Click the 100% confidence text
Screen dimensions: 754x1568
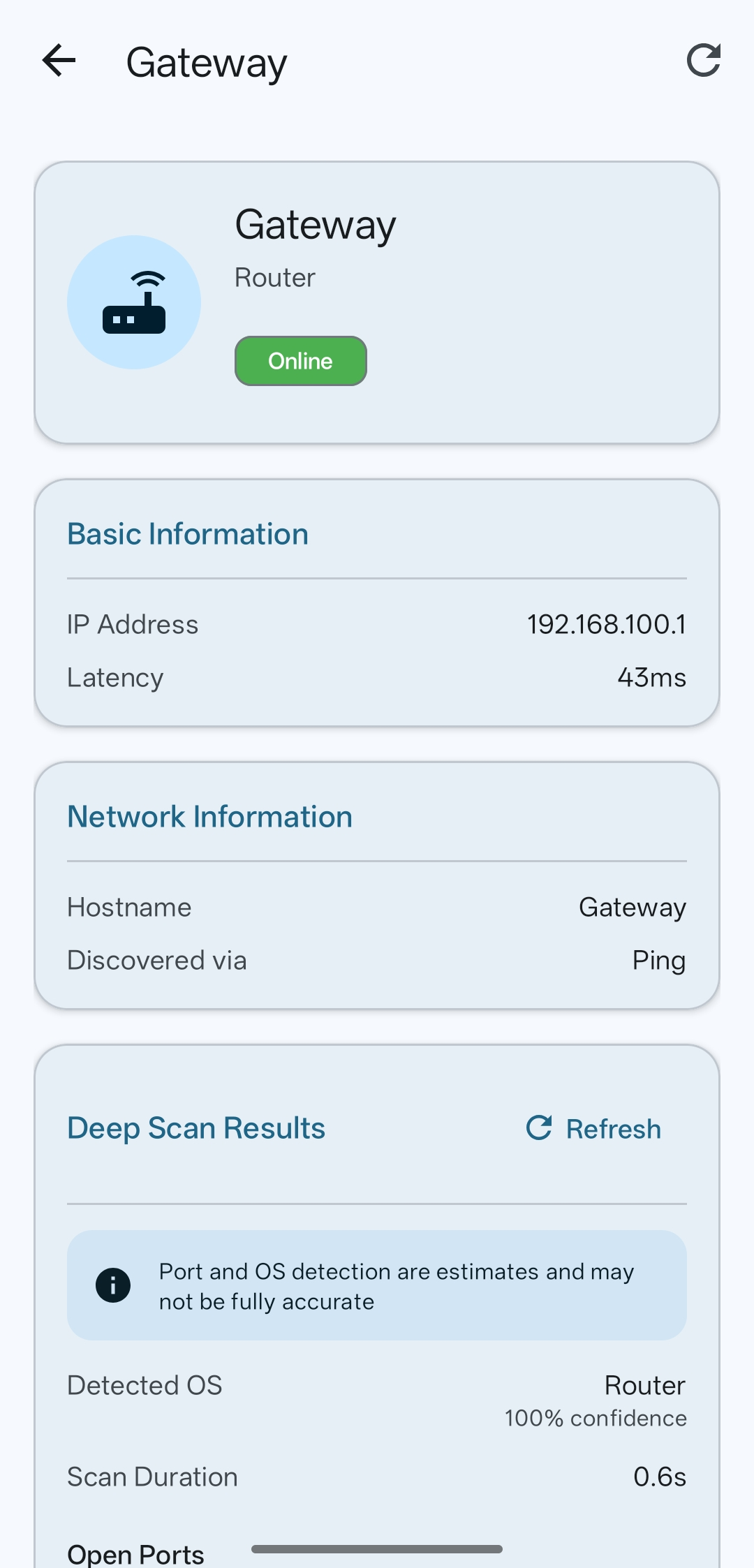[596, 1419]
